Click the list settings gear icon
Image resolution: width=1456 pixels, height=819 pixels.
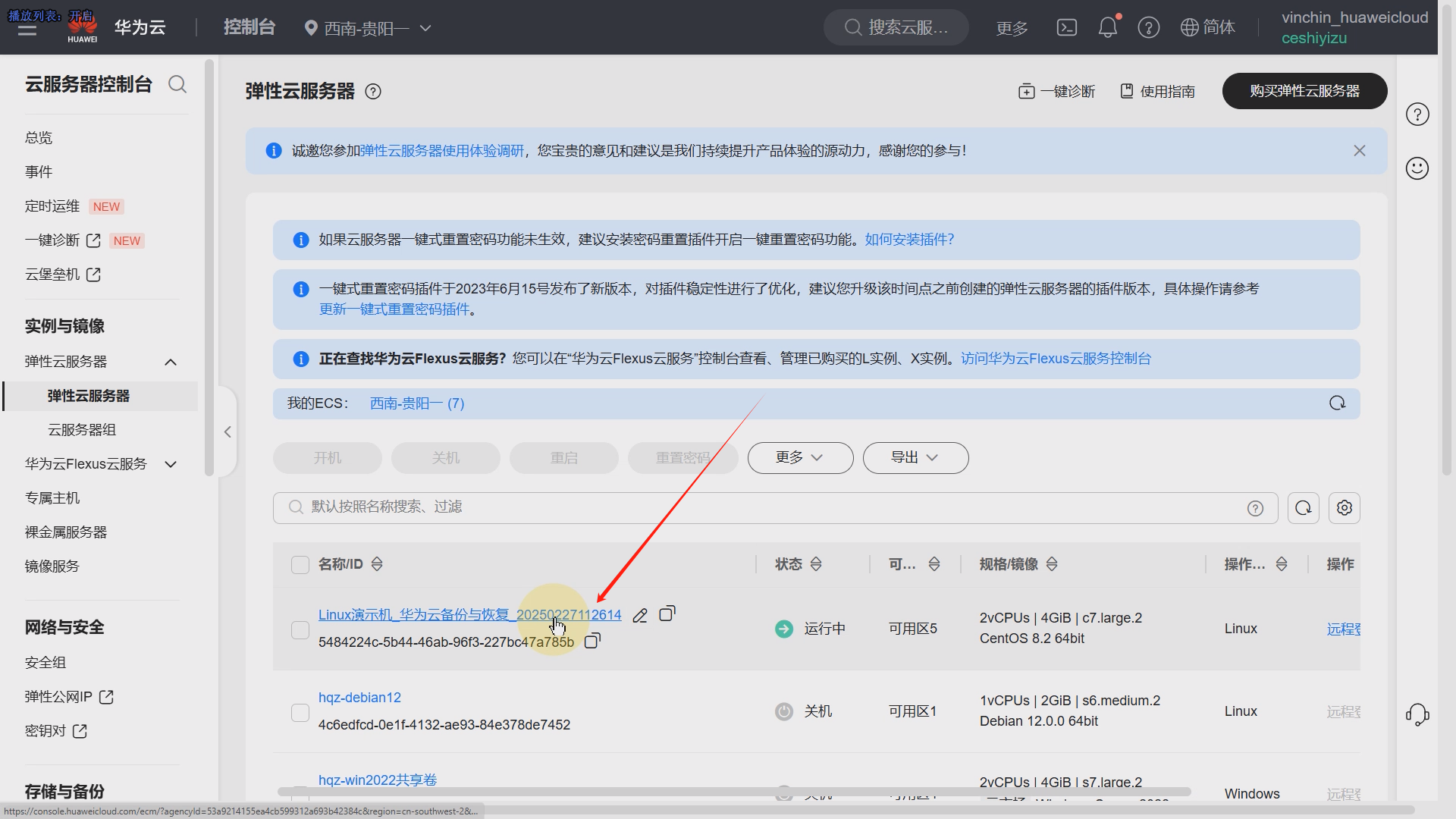[1344, 508]
